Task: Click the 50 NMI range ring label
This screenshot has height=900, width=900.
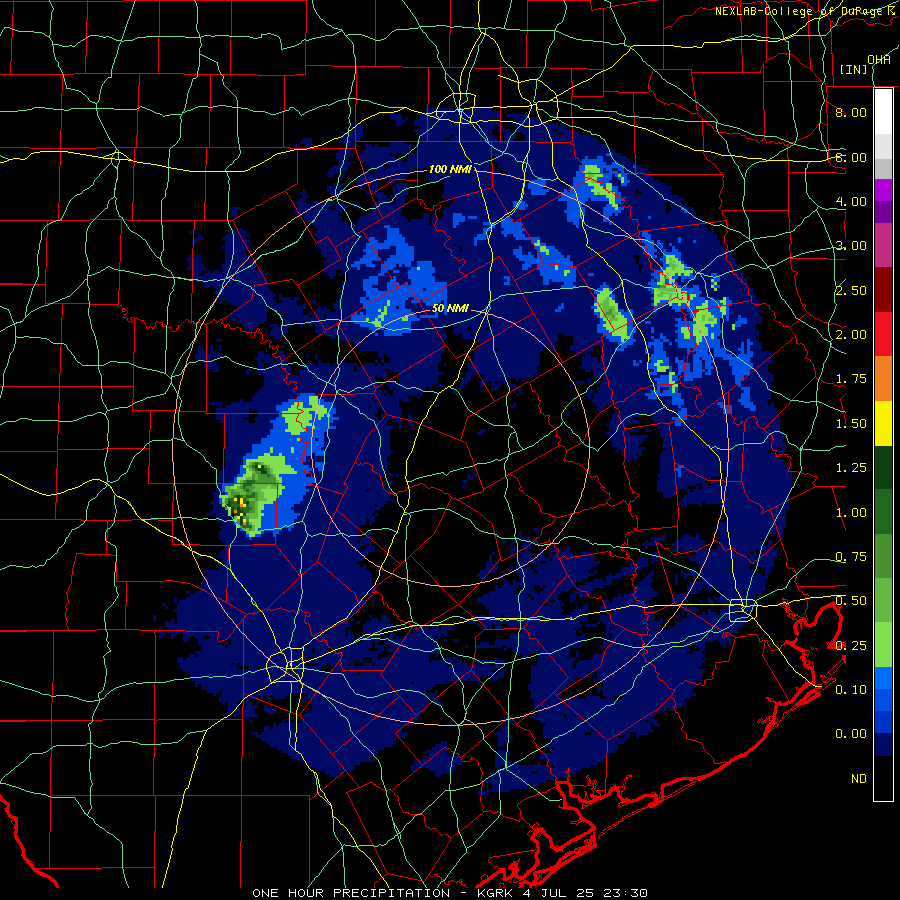Action: [450, 308]
